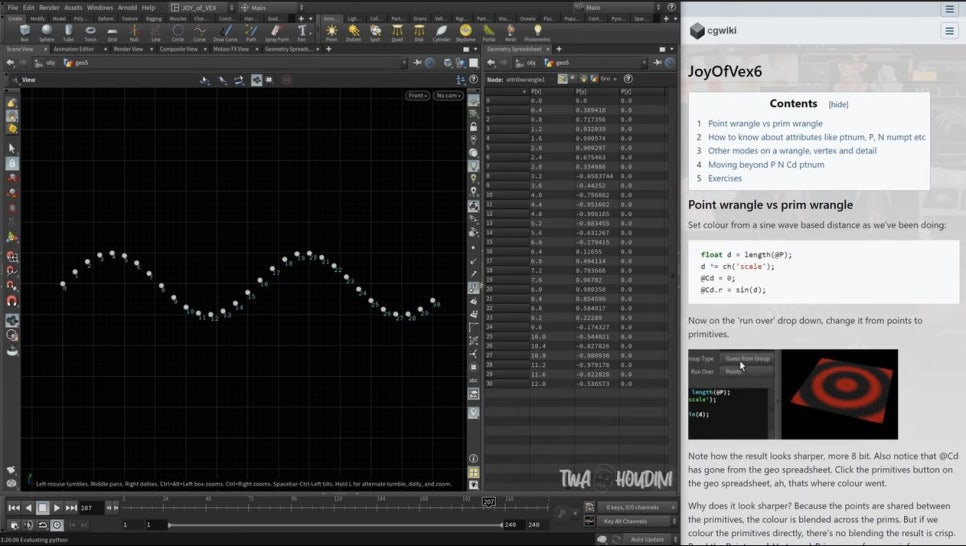This screenshot has height=546, width=966.
Task: Toggle the viewport lock camera icon
Action: click(473, 127)
